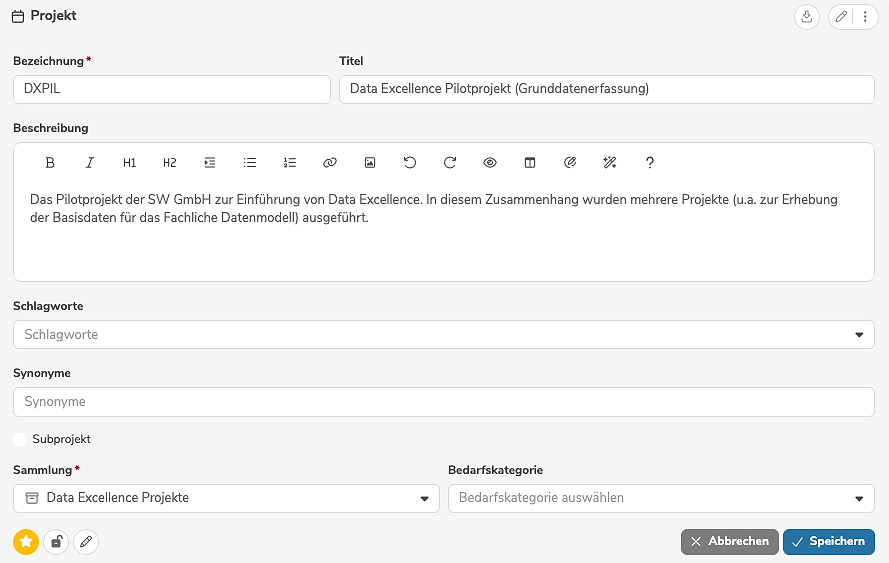Image resolution: width=889 pixels, height=563 pixels.
Task: Insert an image into description
Action: pos(370,163)
